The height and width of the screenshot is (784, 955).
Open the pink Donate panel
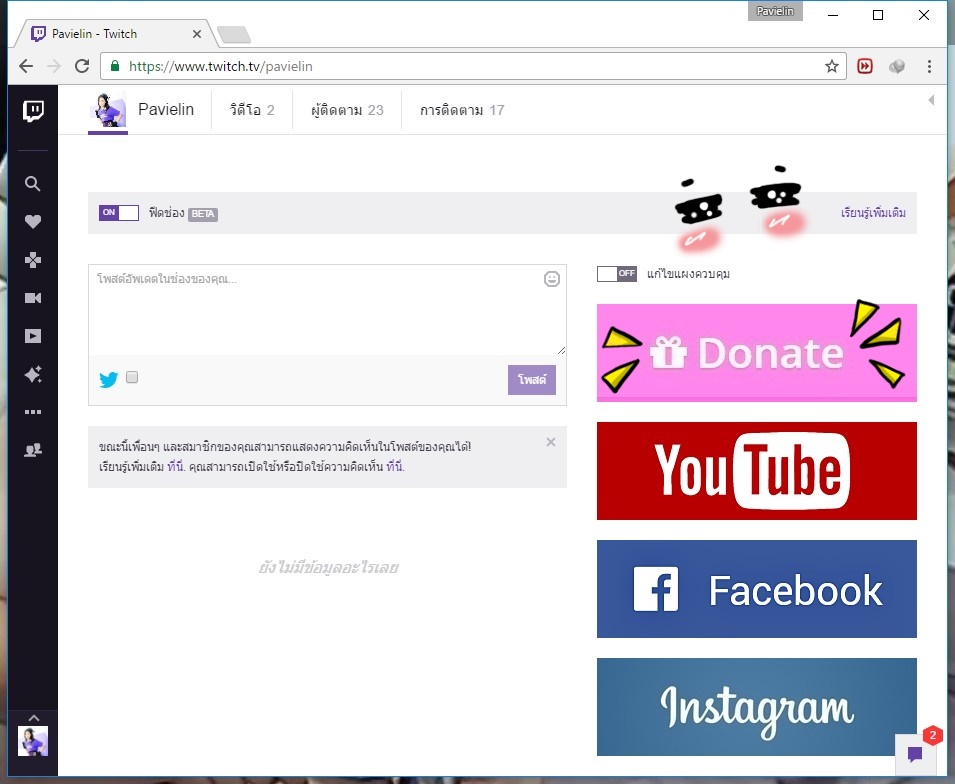(x=756, y=353)
